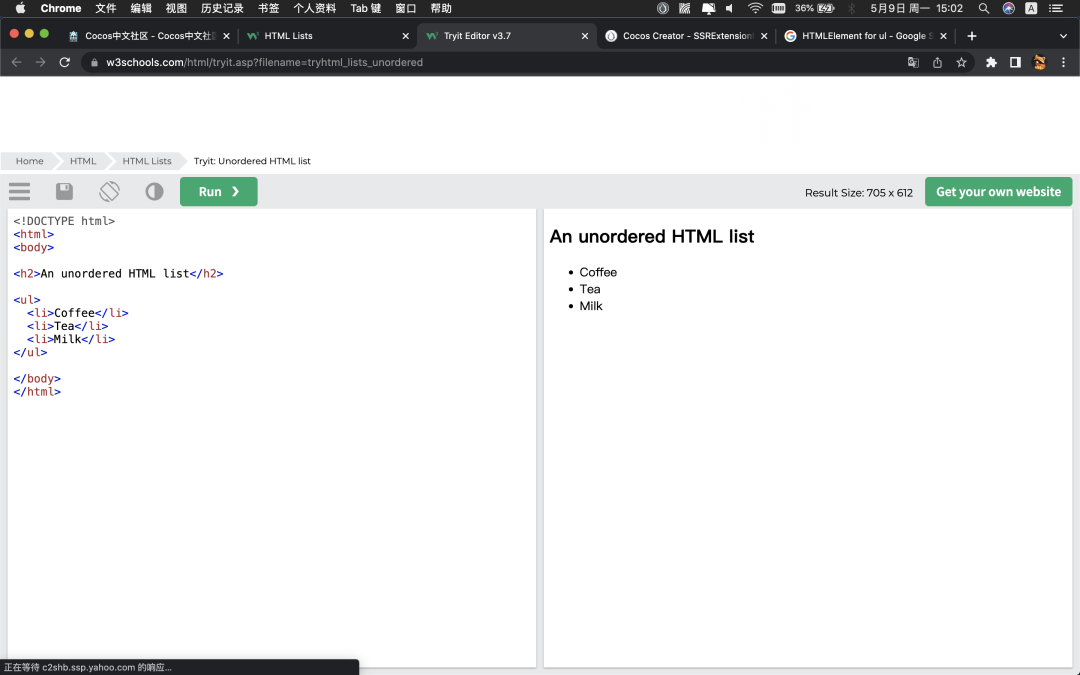Close the Cocos Creator tab
The width and height of the screenshot is (1080, 675).
click(764, 36)
